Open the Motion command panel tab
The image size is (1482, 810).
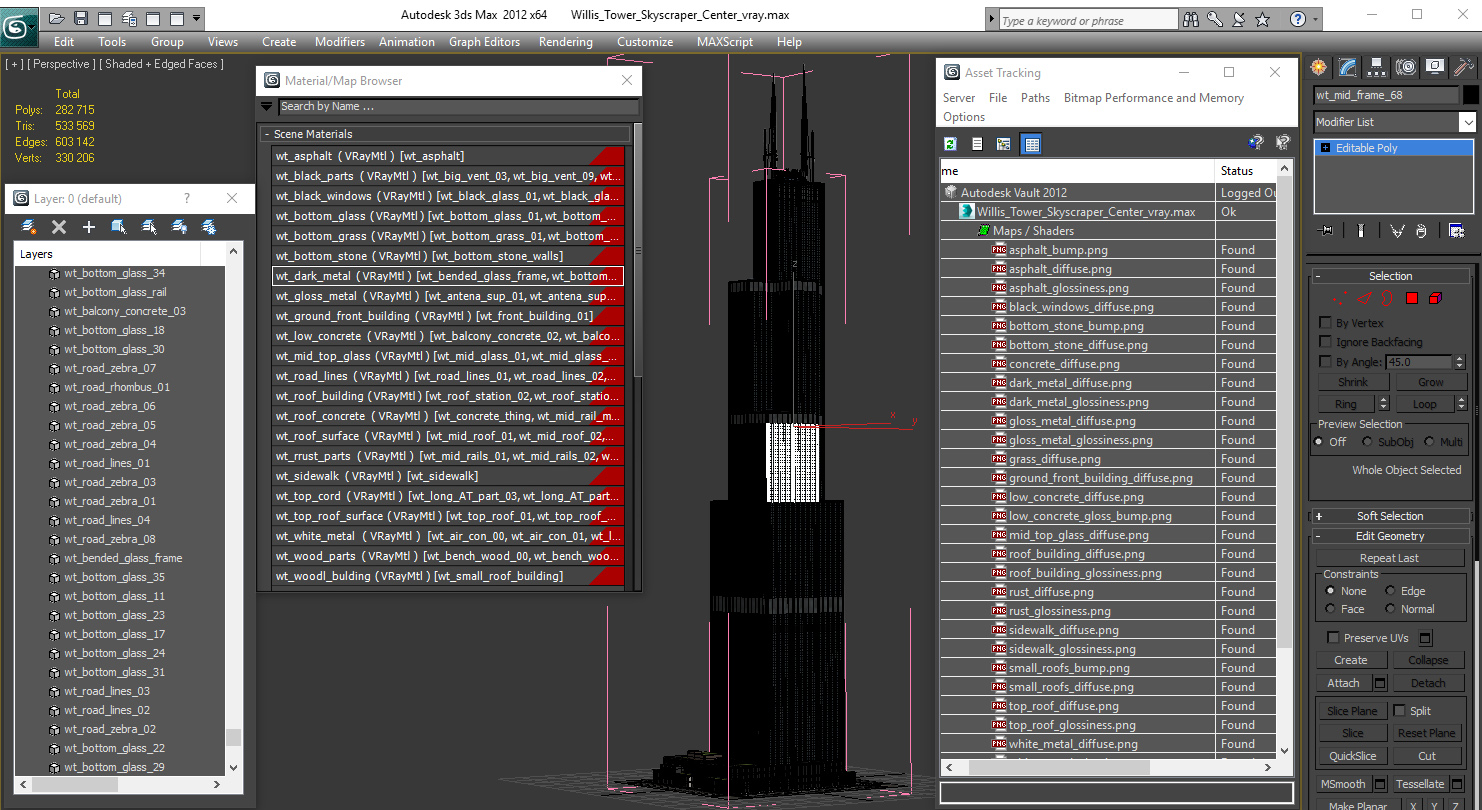[1407, 67]
